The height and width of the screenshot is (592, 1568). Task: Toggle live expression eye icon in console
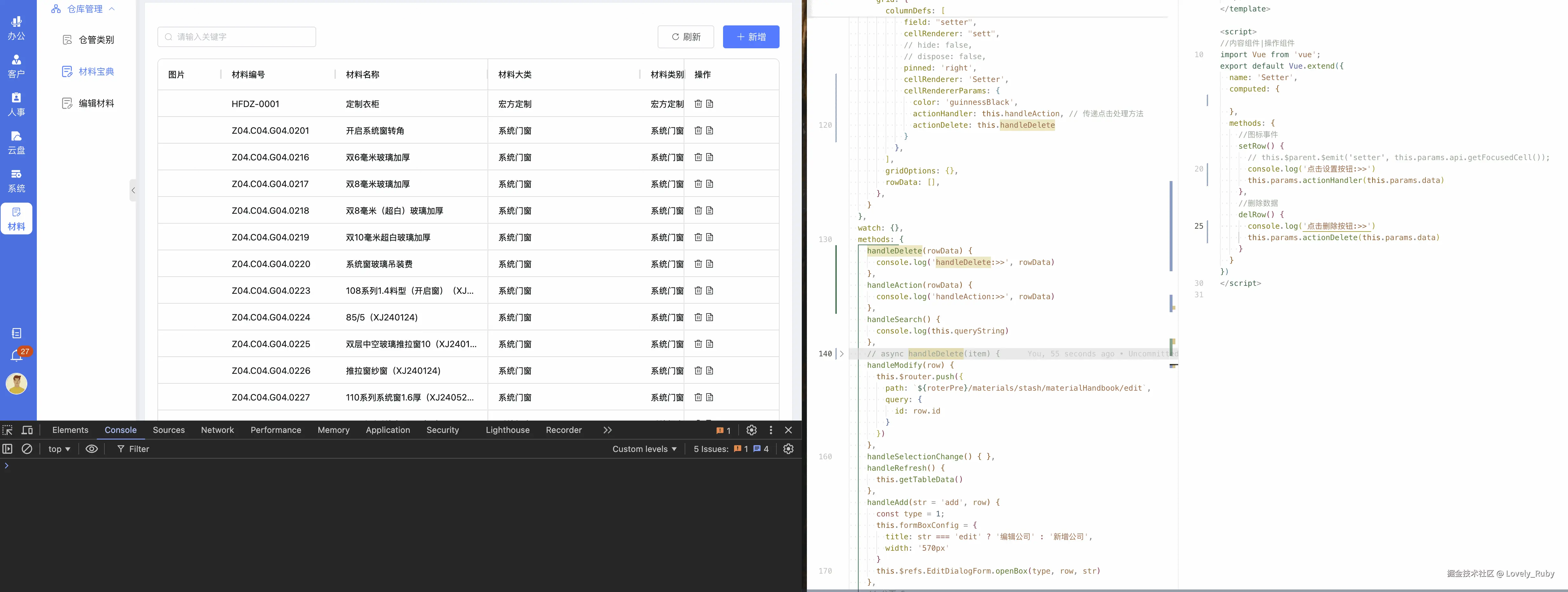click(x=92, y=449)
